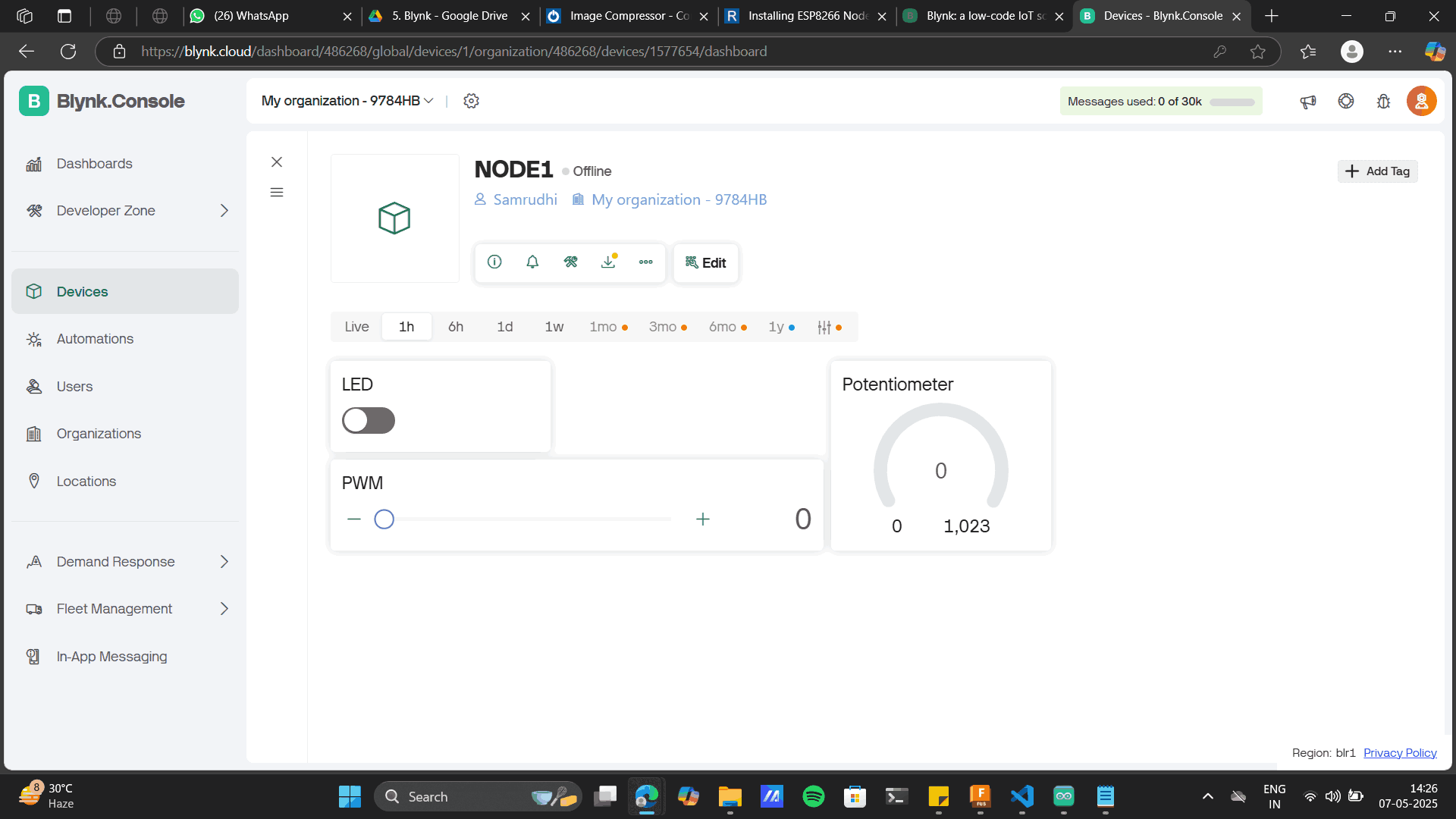The width and height of the screenshot is (1456, 819).
Task: Select the 6mo time range tab
Action: (727, 327)
